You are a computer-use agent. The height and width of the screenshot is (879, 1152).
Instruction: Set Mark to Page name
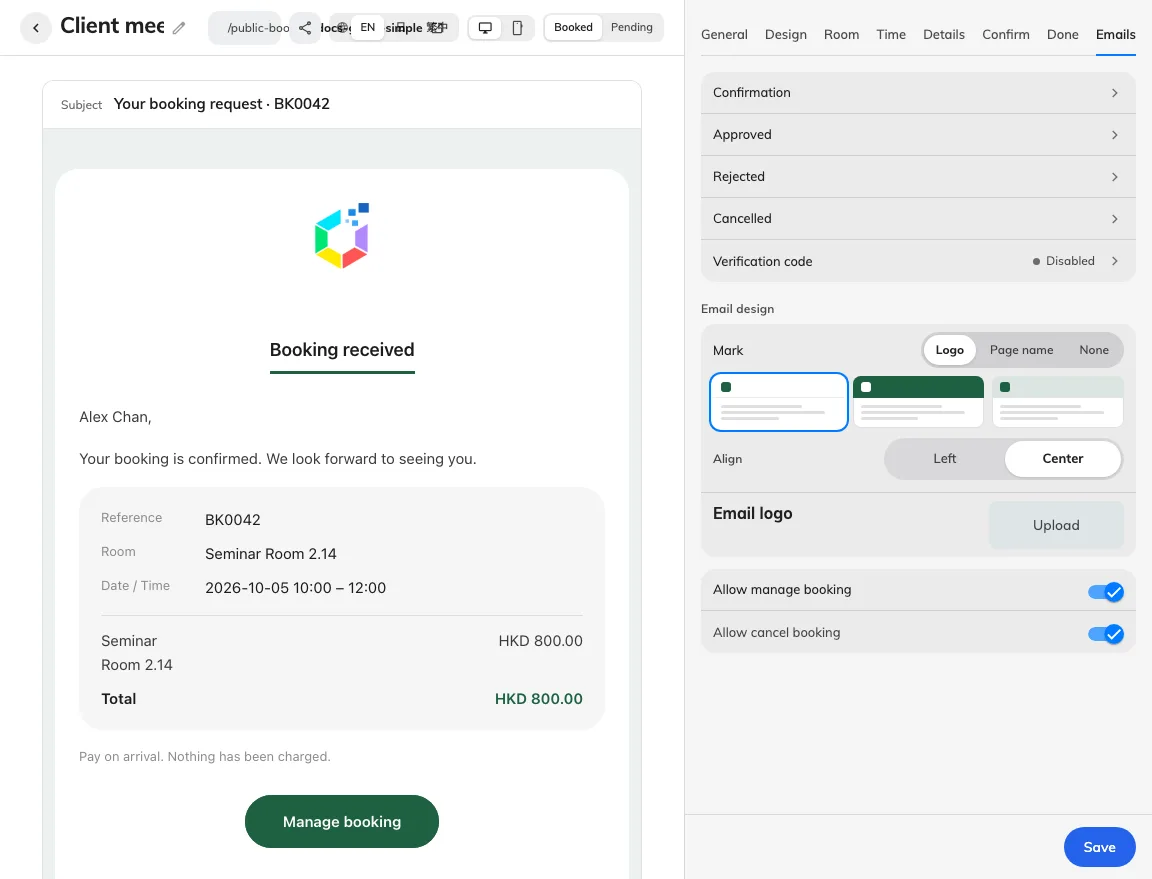1021,350
